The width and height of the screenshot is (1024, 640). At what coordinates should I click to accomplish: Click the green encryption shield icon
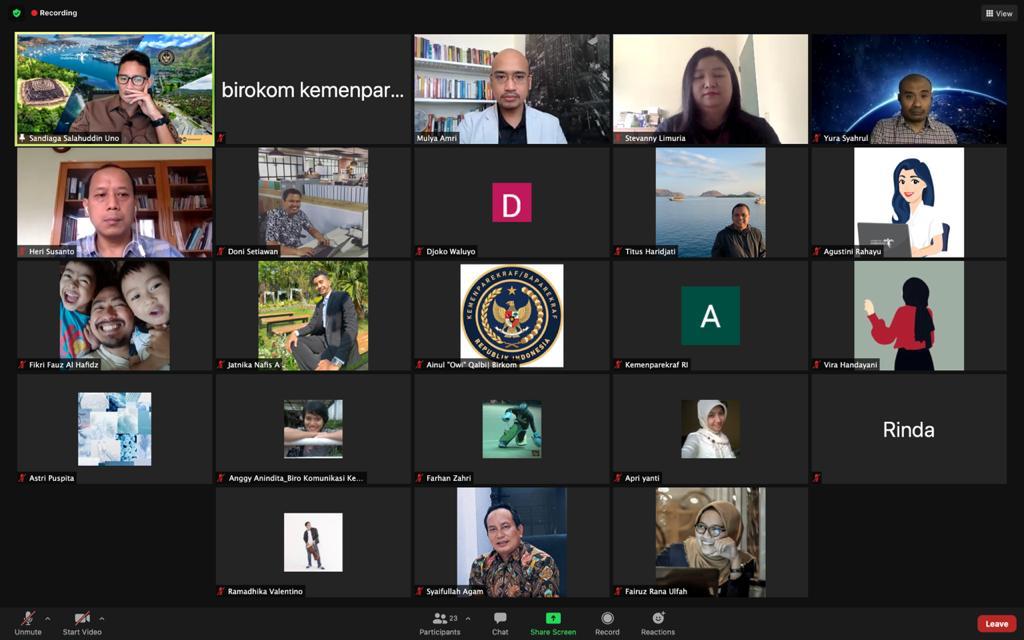16,13
